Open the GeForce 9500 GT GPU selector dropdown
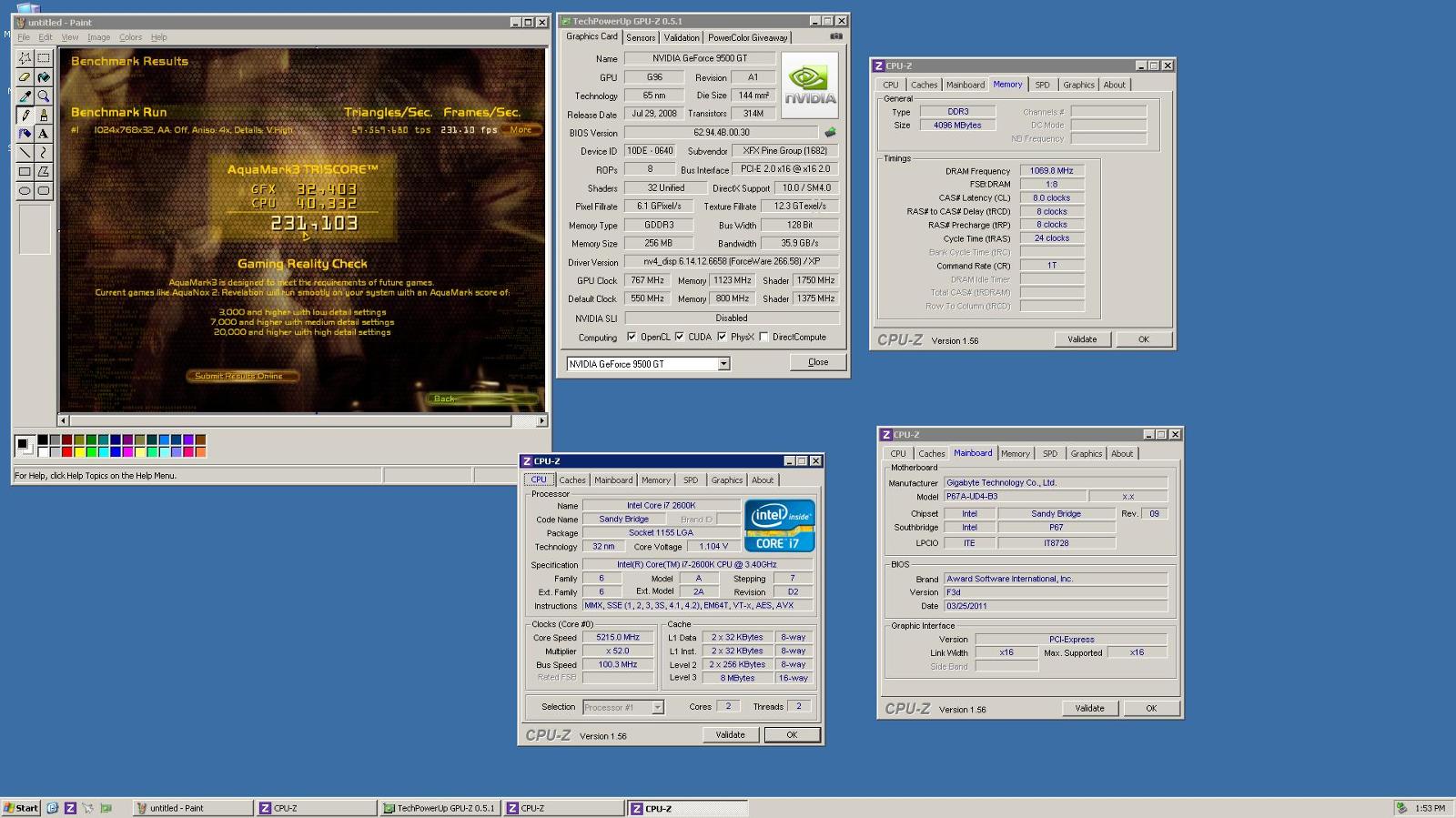 click(x=723, y=364)
